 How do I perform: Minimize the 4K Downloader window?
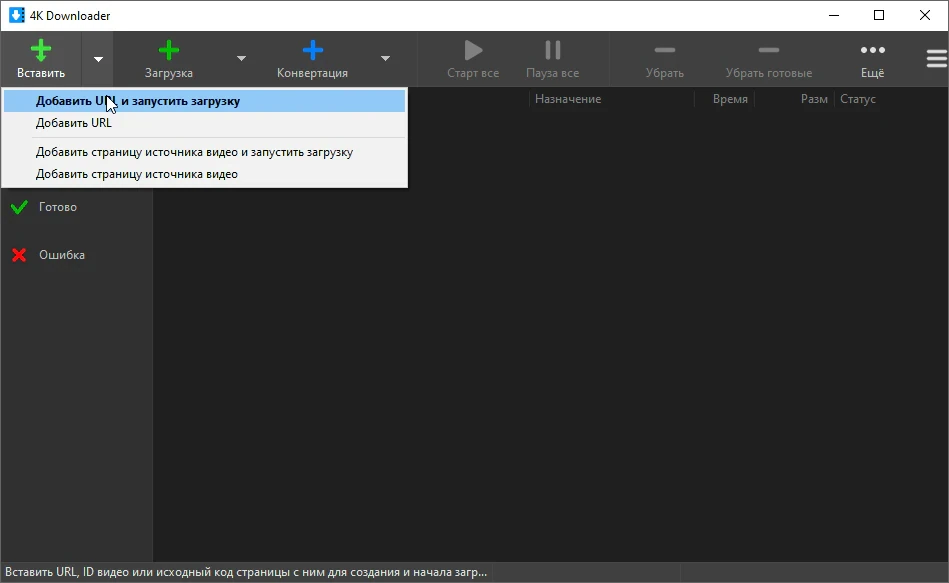point(834,15)
